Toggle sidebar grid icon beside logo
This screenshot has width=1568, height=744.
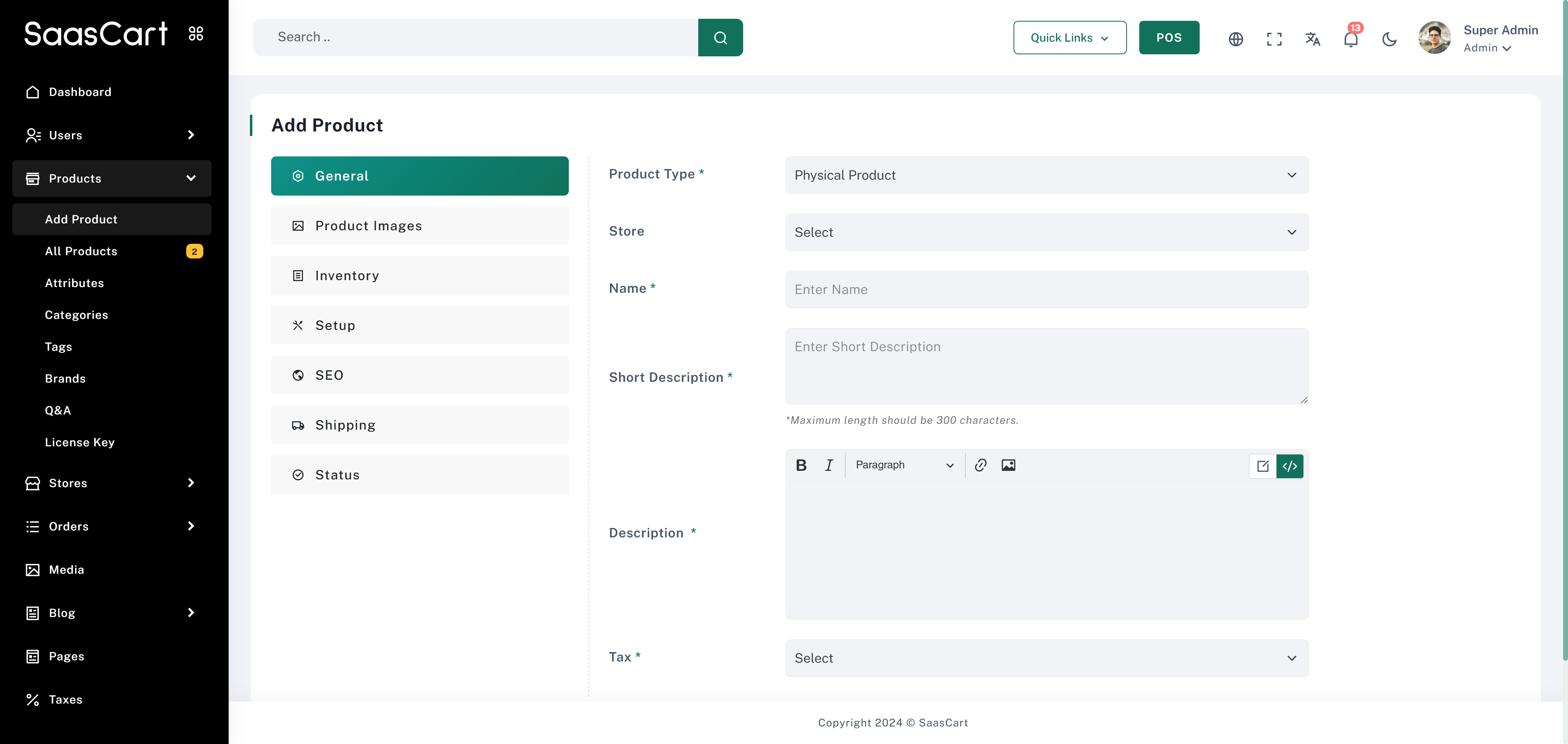(x=196, y=33)
